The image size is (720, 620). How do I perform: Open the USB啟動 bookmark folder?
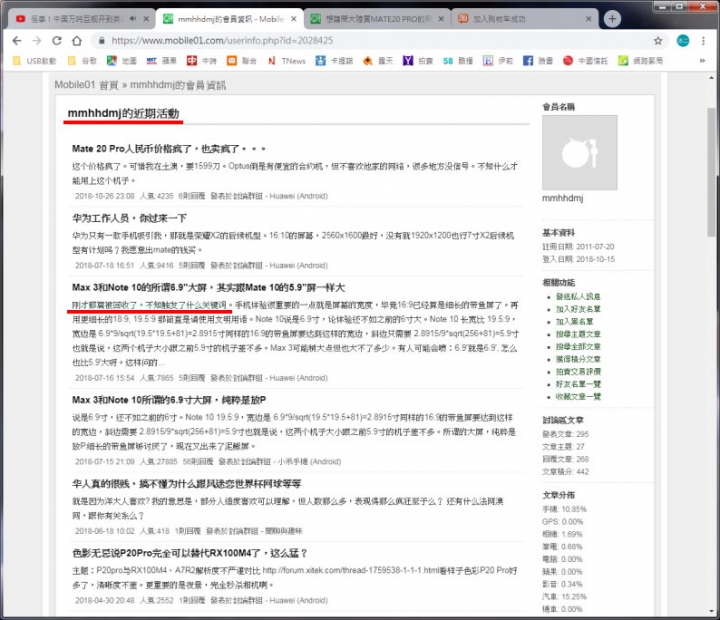(x=34, y=61)
